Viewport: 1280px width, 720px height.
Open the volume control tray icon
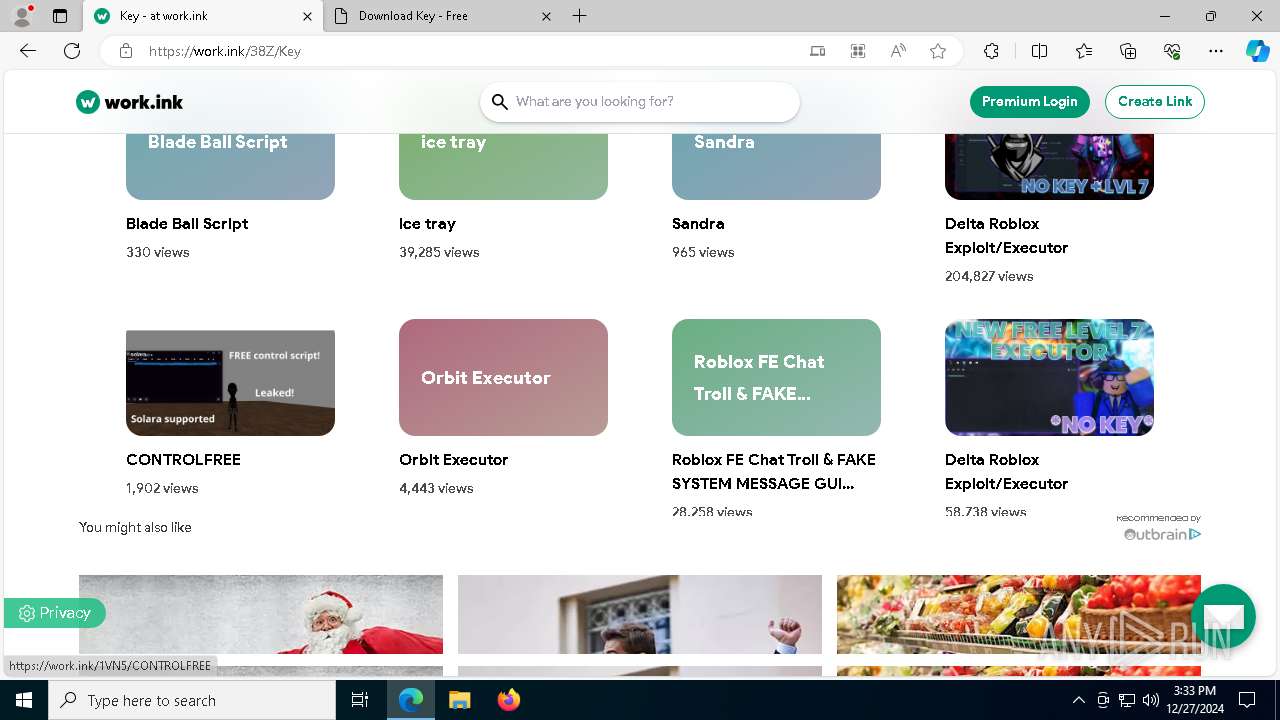coord(1151,700)
